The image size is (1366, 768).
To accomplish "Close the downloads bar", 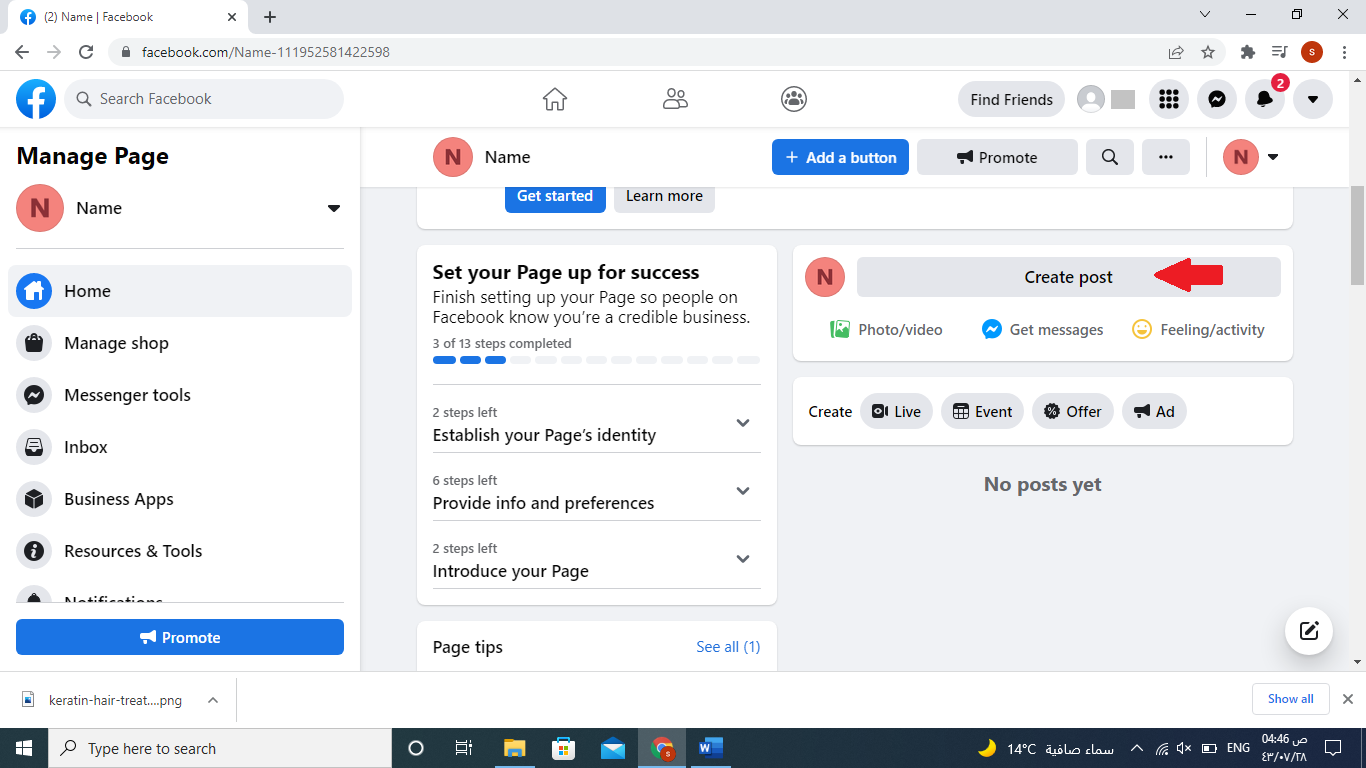I will pyautogui.click(x=1348, y=699).
